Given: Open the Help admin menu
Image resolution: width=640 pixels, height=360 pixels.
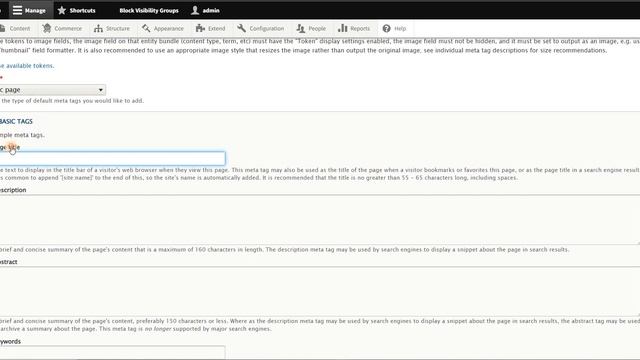Looking at the screenshot, I should (394, 28).
